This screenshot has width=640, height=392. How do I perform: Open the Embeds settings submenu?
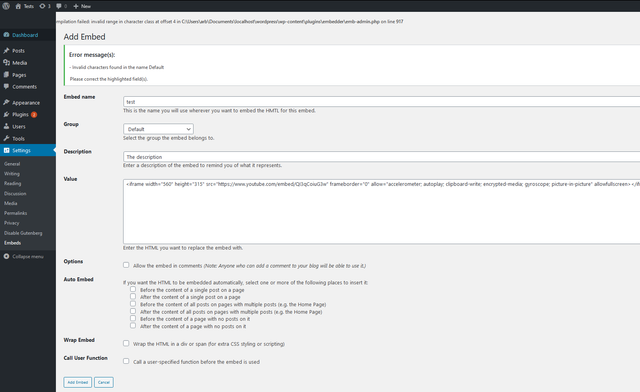(13, 243)
